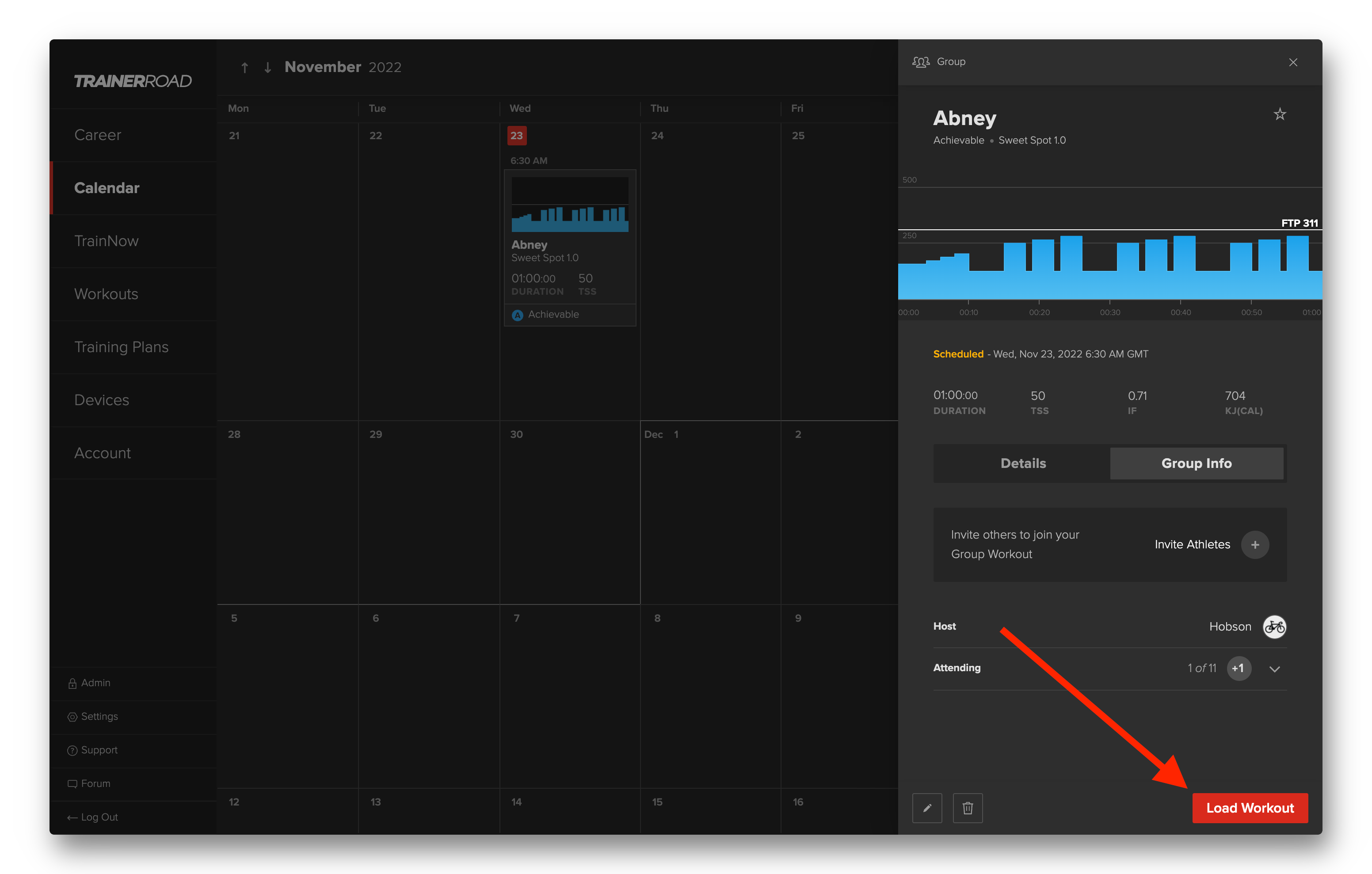Click Hobson's bicycle avatar icon
The width and height of the screenshot is (1372, 874).
pos(1275,627)
